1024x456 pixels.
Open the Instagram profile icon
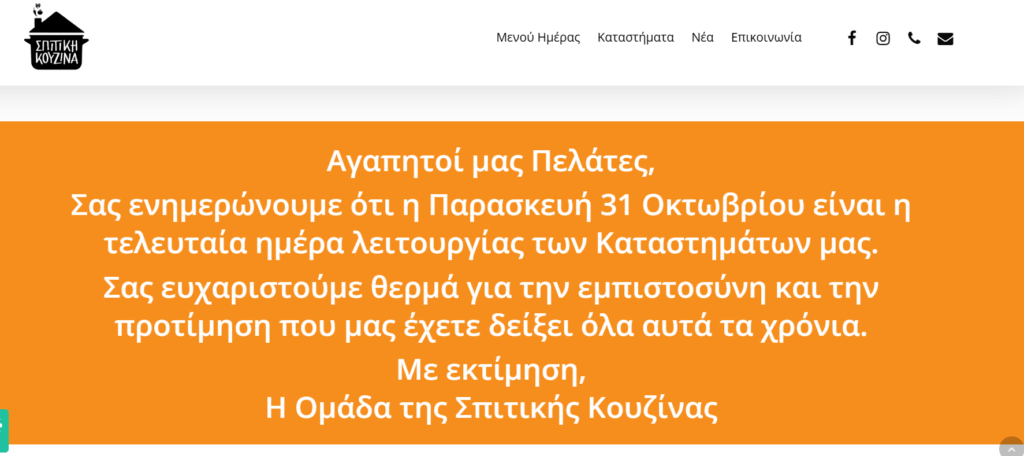coord(883,38)
